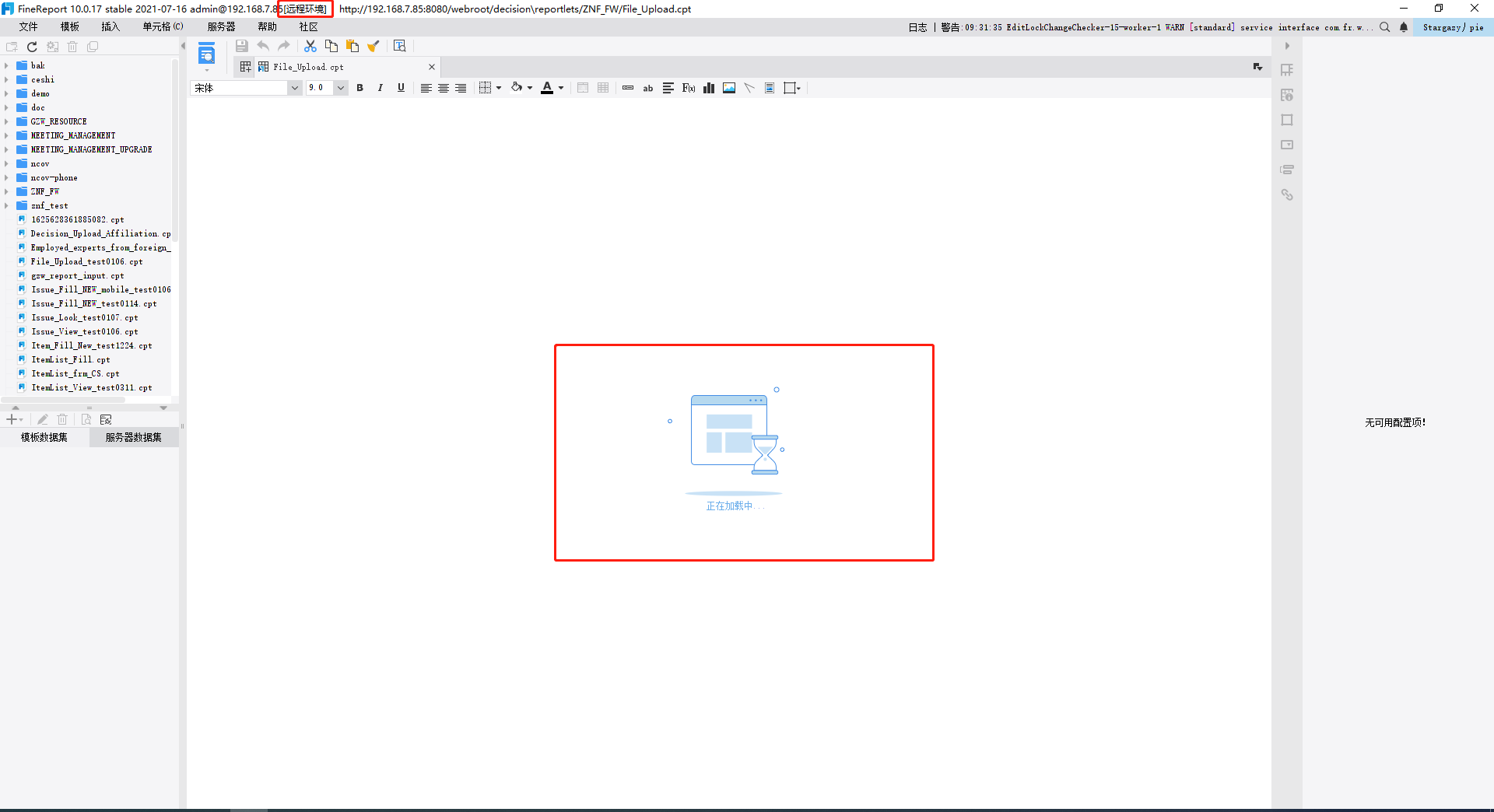Open the search icon in top bar
The width and height of the screenshot is (1494, 812).
pyautogui.click(x=1385, y=27)
